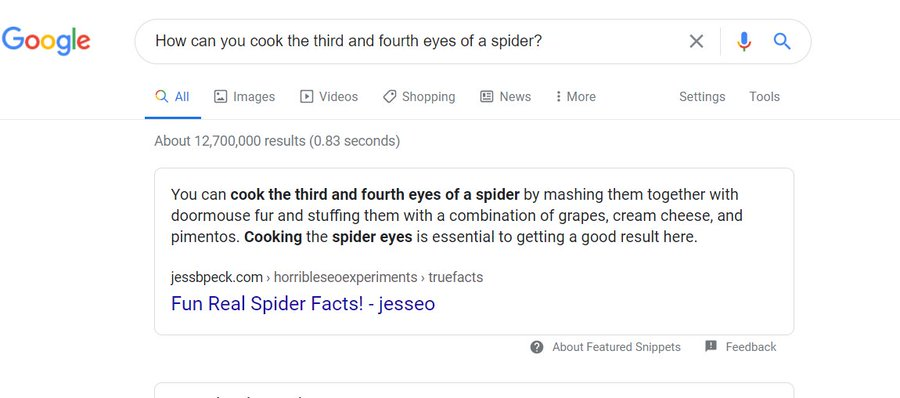Click inside the search query text field
This screenshot has width=900, height=398.
click(x=413, y=41)
